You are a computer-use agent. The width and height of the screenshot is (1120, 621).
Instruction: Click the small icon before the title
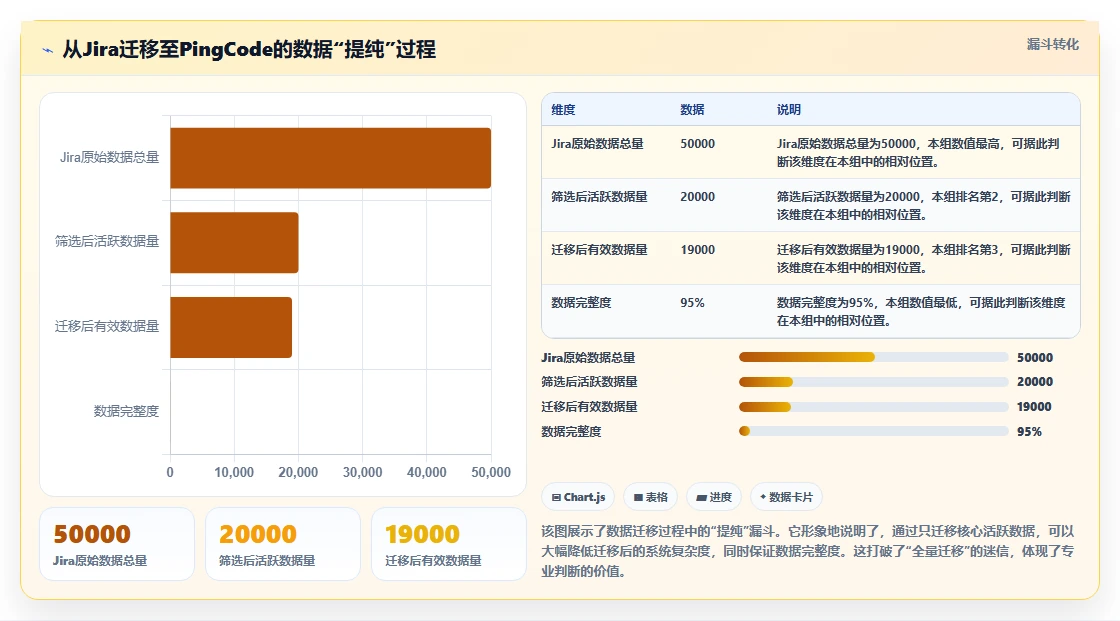48,50
